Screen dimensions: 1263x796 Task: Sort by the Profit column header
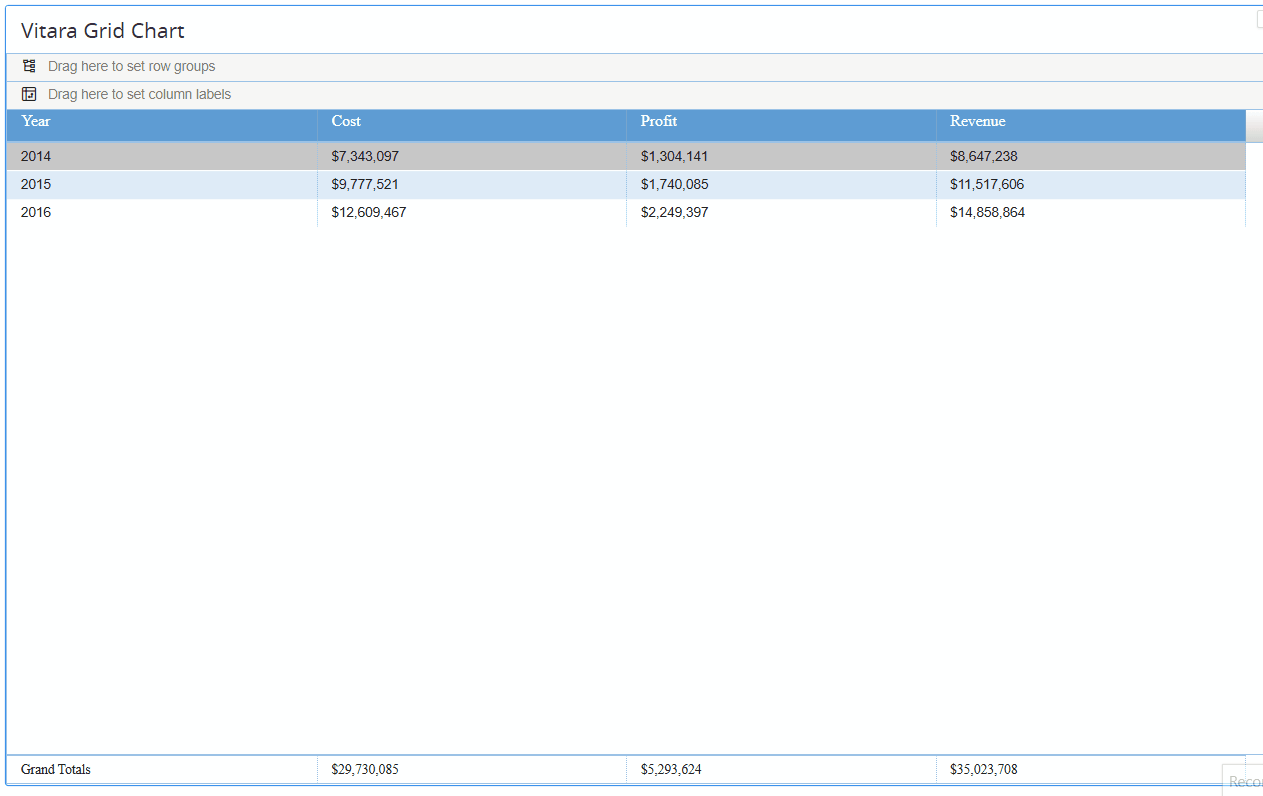659,121
